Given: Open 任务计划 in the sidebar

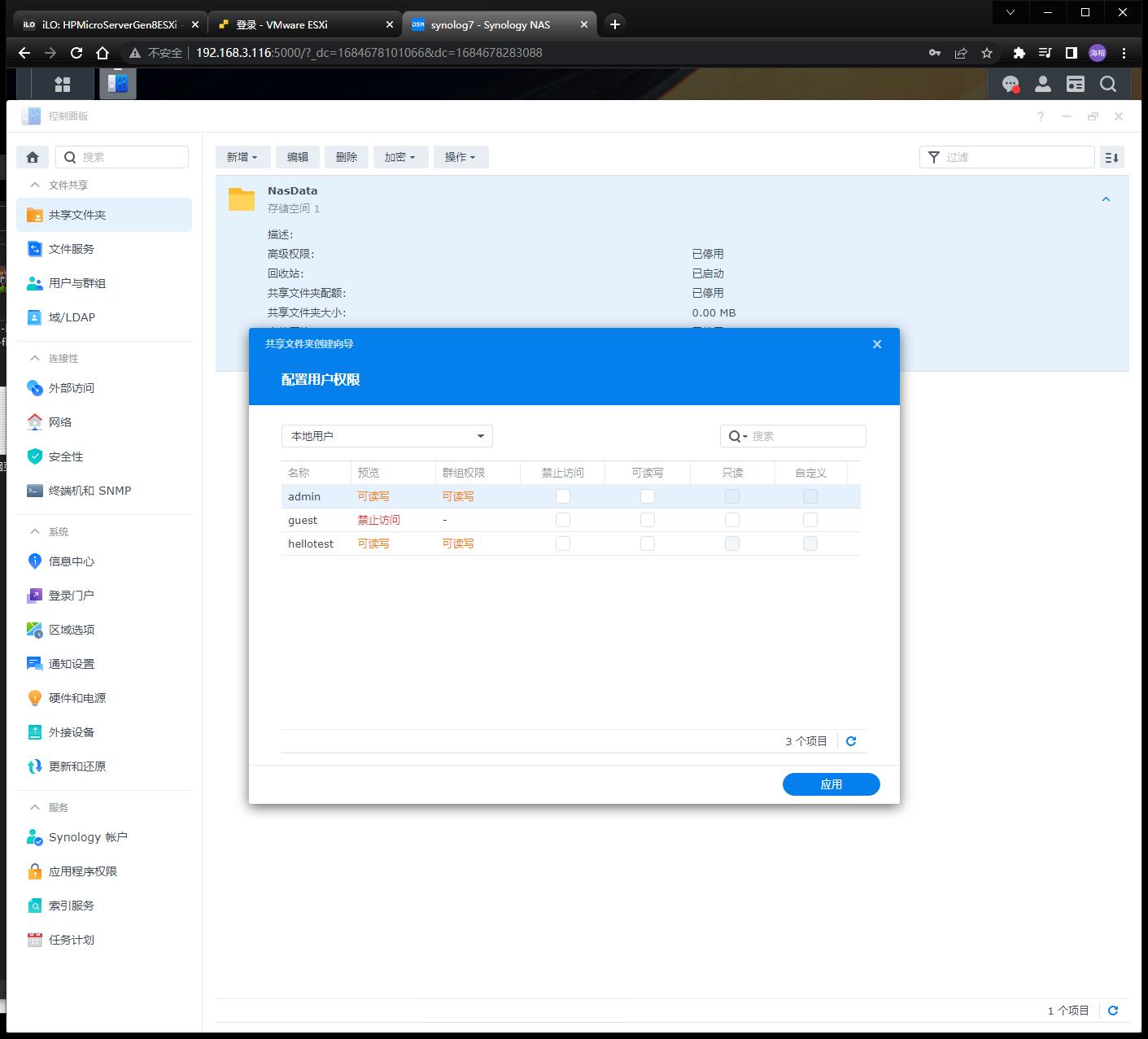Looking at the screenshot, I should pyautogui.click(x=104, y=940).
